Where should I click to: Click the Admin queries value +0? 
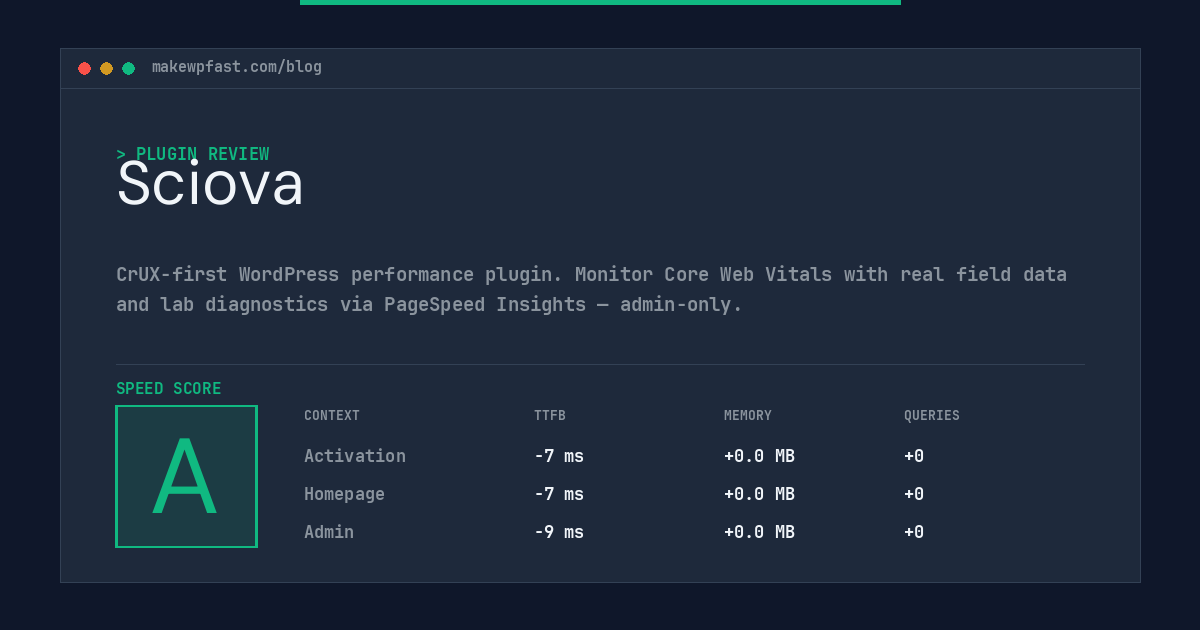point(914,532)
